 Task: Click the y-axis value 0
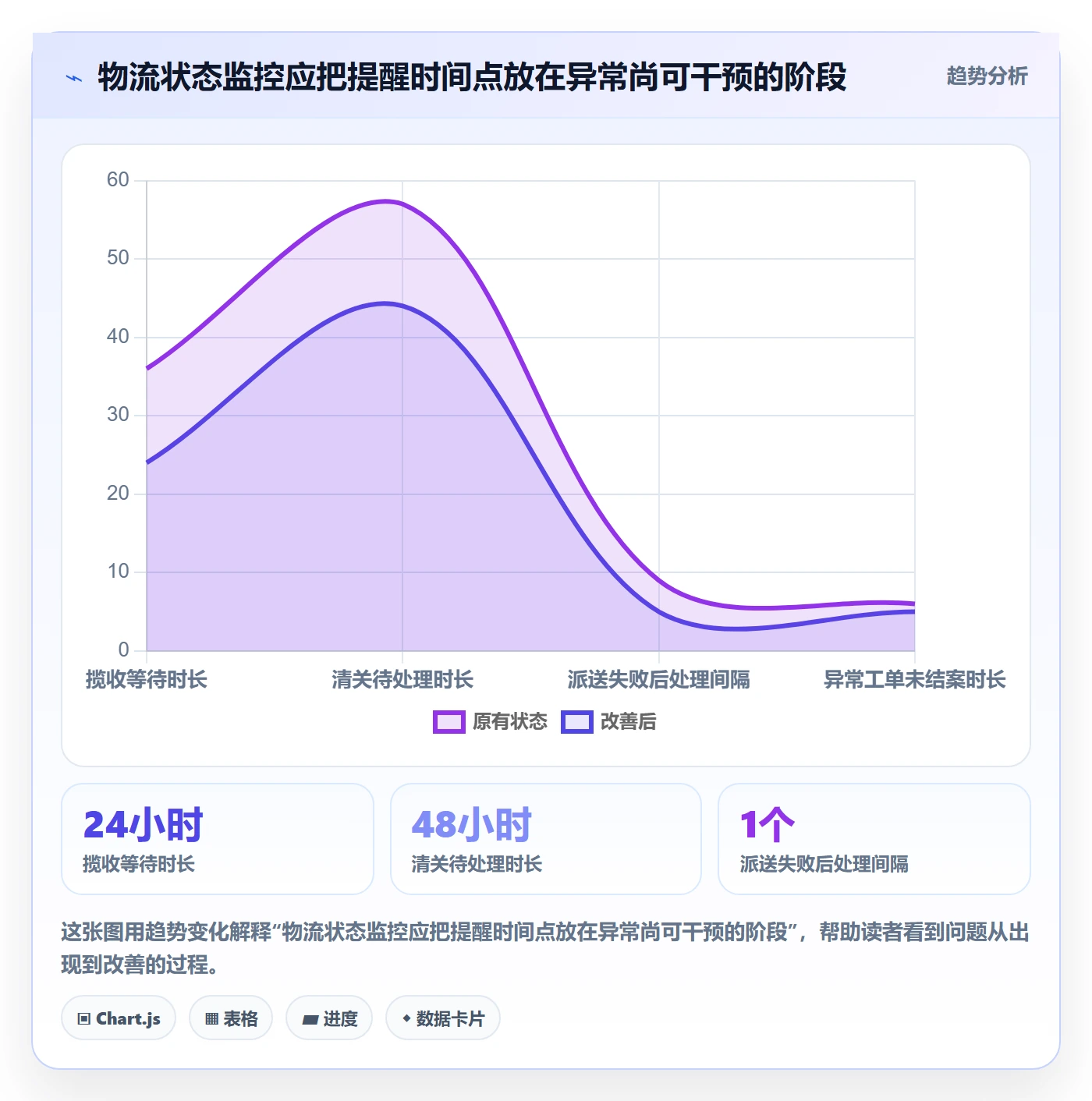[123, 650]
